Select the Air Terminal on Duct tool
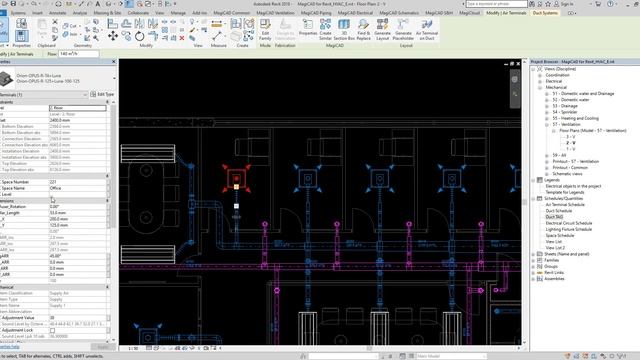Viewport: 640px width, 360px height. pos(427,29)
